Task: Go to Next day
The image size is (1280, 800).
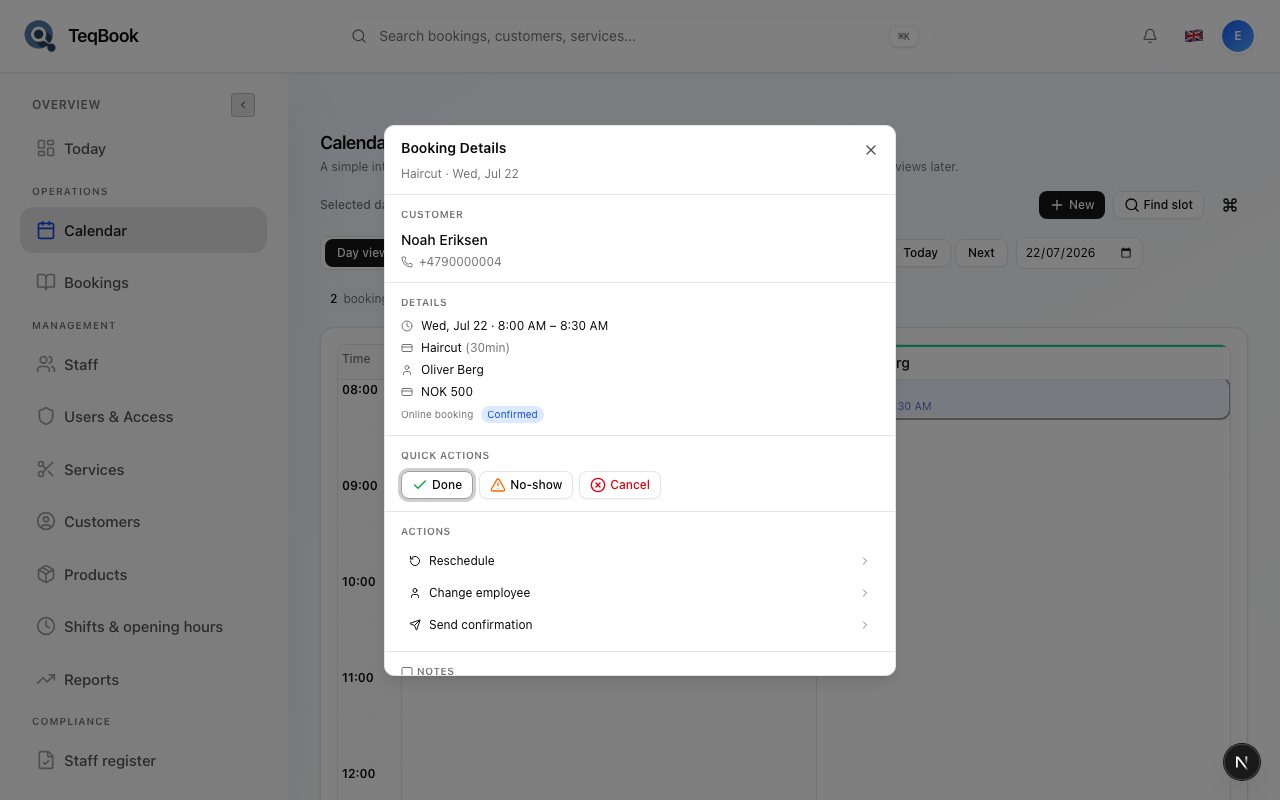Action: coord(981,253)
